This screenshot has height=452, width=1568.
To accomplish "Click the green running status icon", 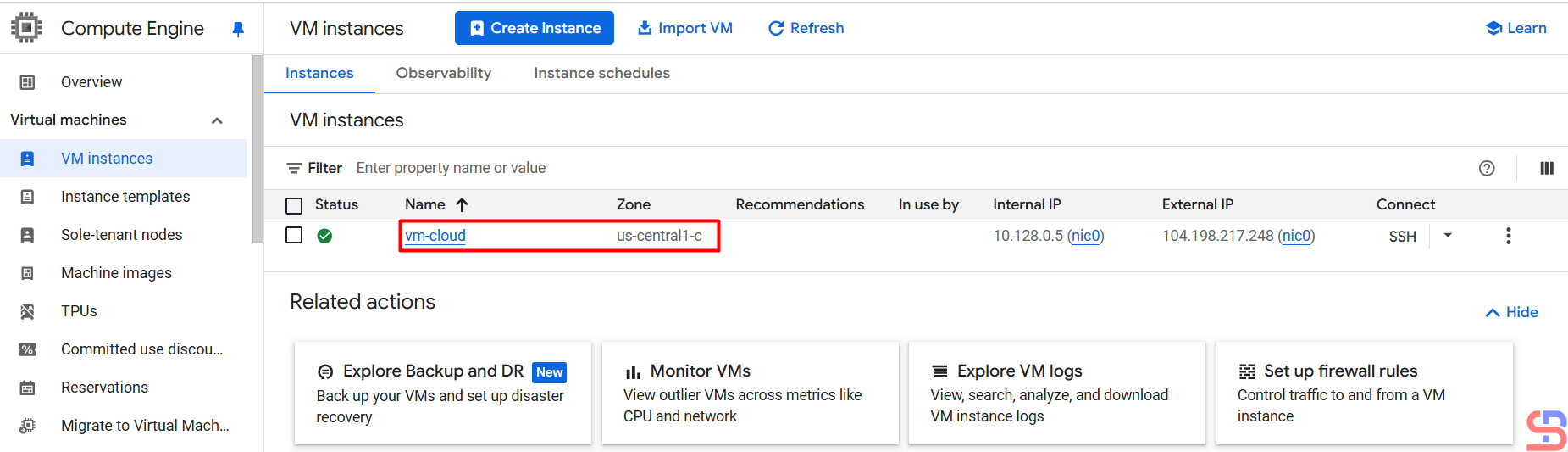I will [324, 236].
